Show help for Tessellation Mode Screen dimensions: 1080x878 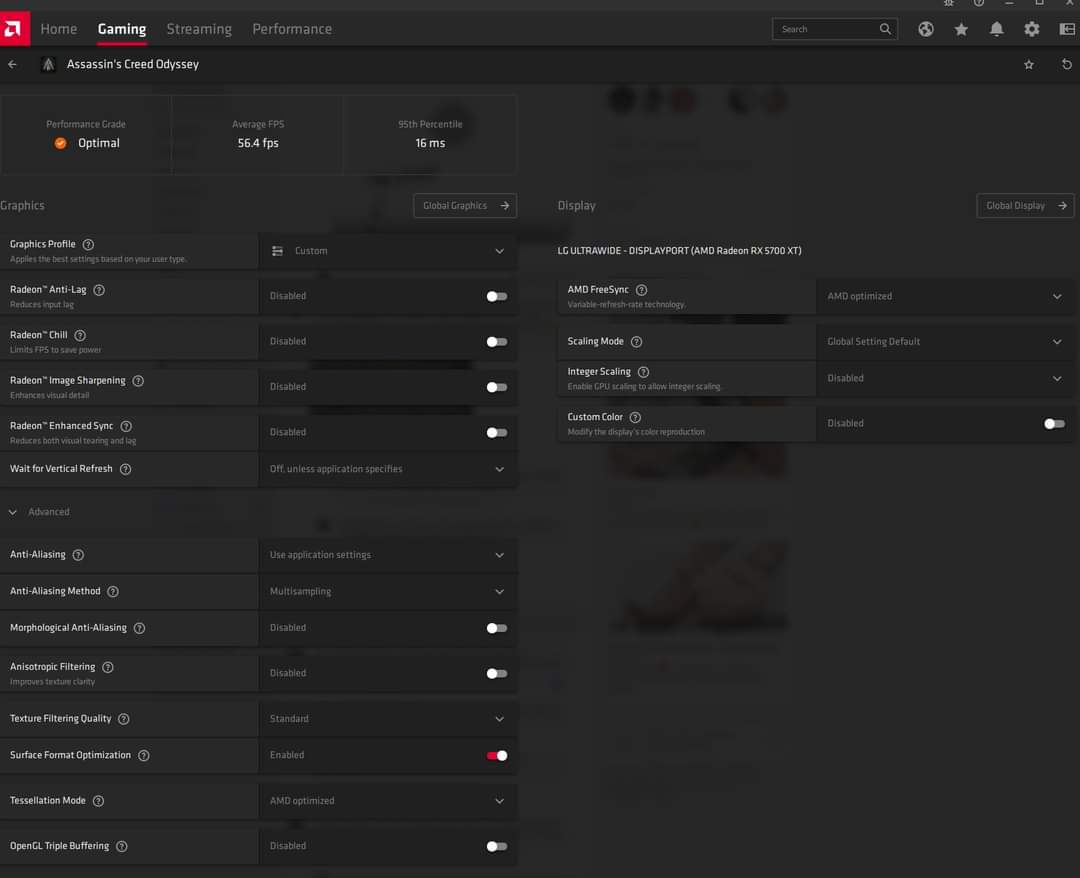98,801
